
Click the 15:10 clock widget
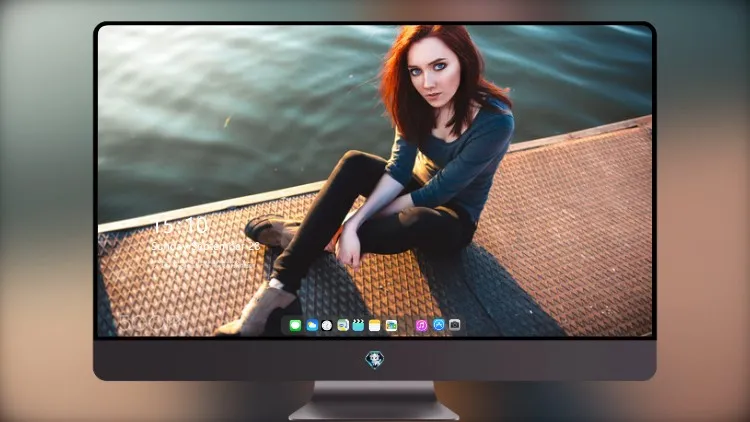(x=180, y=225)
